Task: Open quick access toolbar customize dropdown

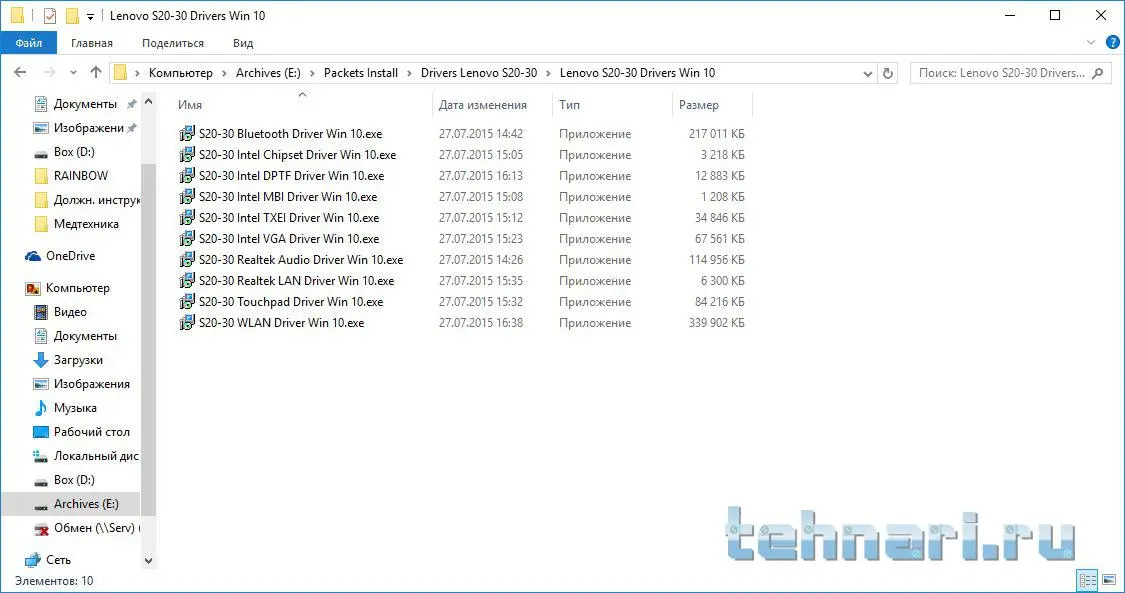Action: click(90, 16)
